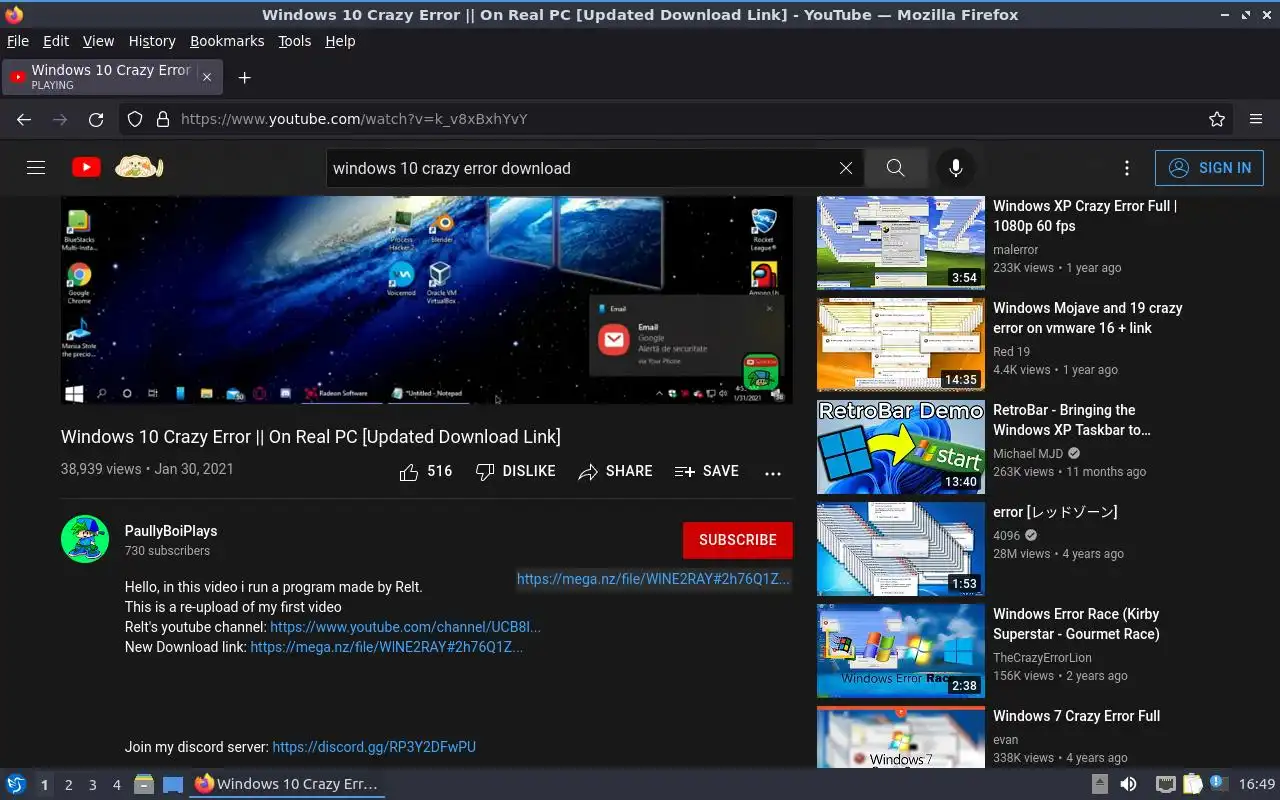Reload the page with refresh icon
This screenshot has width=1280, height=800.
[x=96, y=119]
